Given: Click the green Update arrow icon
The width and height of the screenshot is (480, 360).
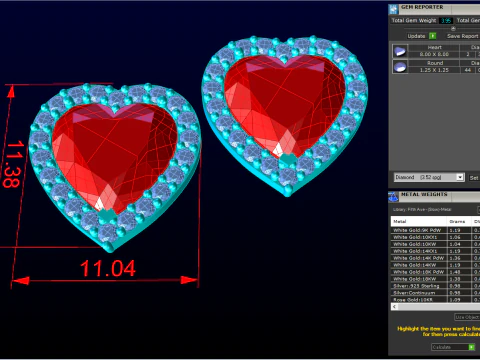Looking at the screenshot, I should pyautogui.click(x=433, y=36).
